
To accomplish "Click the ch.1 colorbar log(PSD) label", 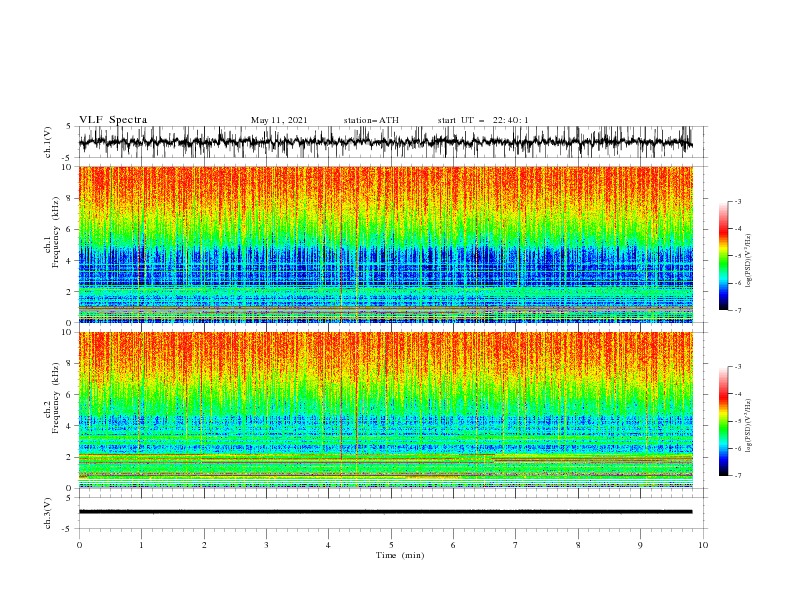I will 749,261.
